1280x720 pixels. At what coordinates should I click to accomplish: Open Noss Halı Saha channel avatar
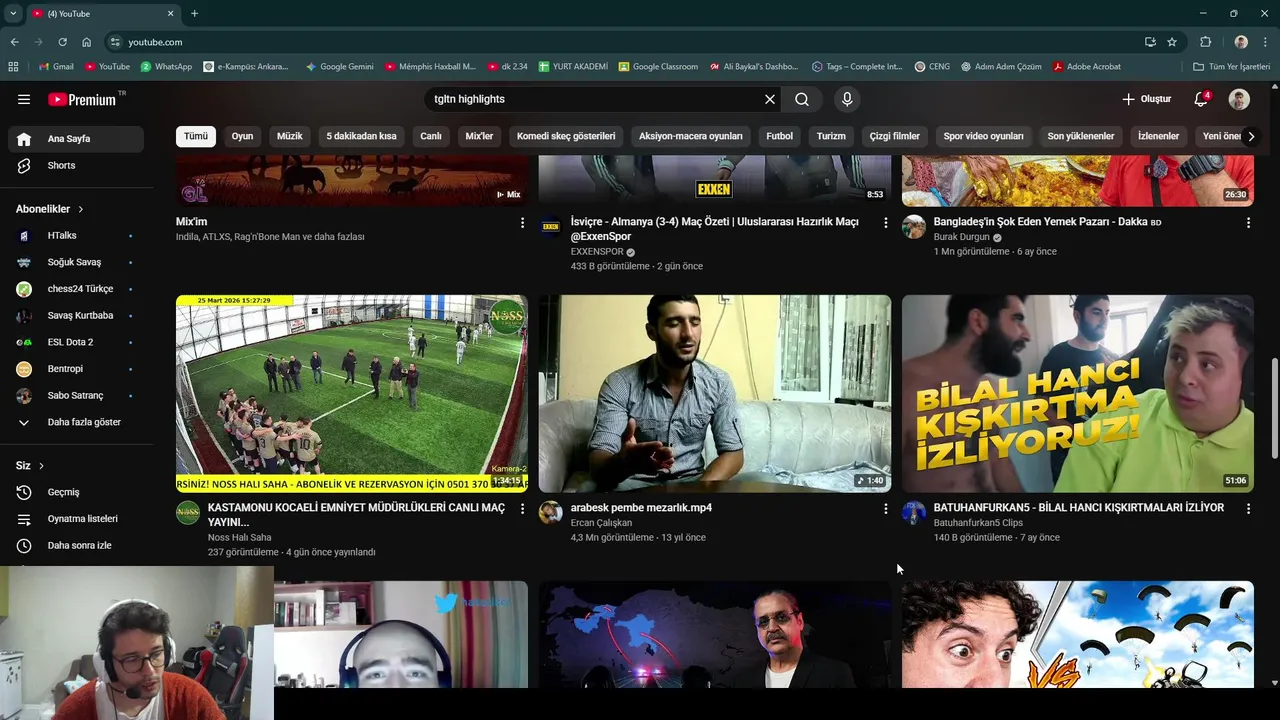(x=188, y=513)
